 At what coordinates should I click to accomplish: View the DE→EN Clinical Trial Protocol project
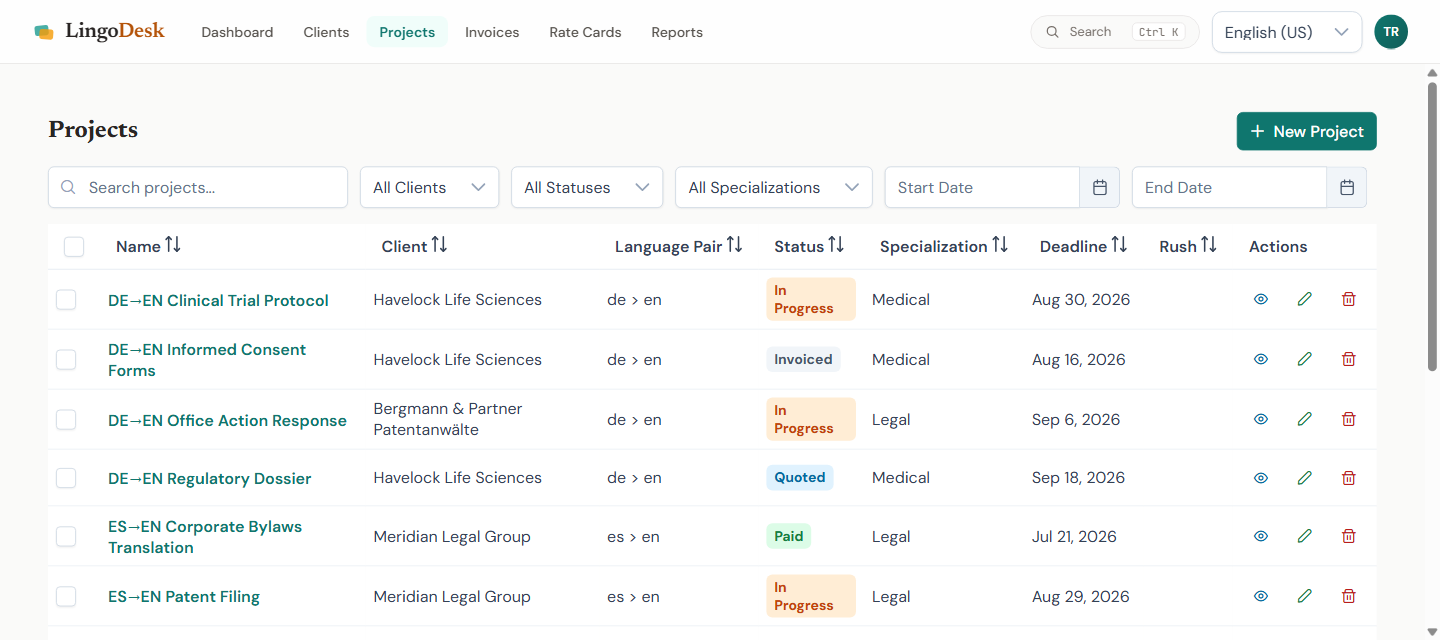click(x=1261, y=299)
